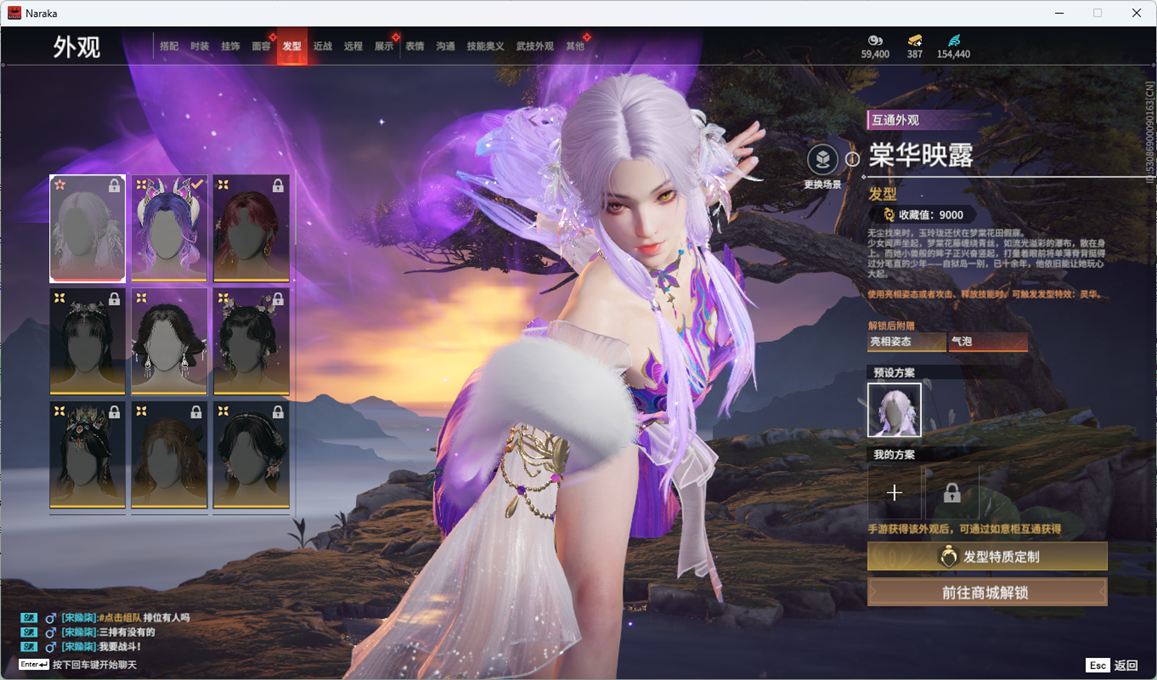Image resolution: width=1157 pixels, height=680 pixels.
Task: Switch to the 其他 tab
Action: (575, 46)
